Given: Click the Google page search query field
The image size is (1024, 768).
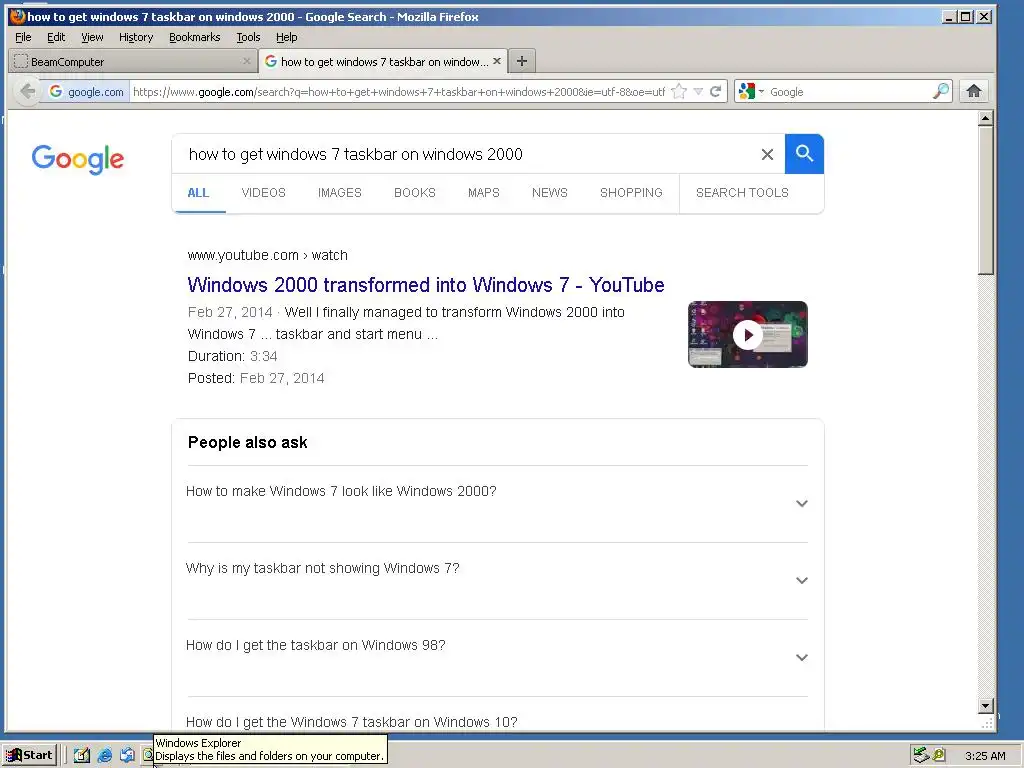Looking at the screenshot, I should point(464,154).
